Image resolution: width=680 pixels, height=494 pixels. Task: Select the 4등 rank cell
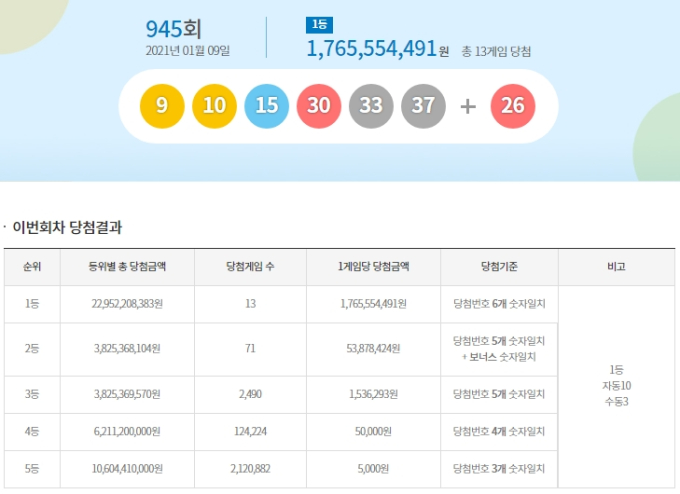click(32, 432)
